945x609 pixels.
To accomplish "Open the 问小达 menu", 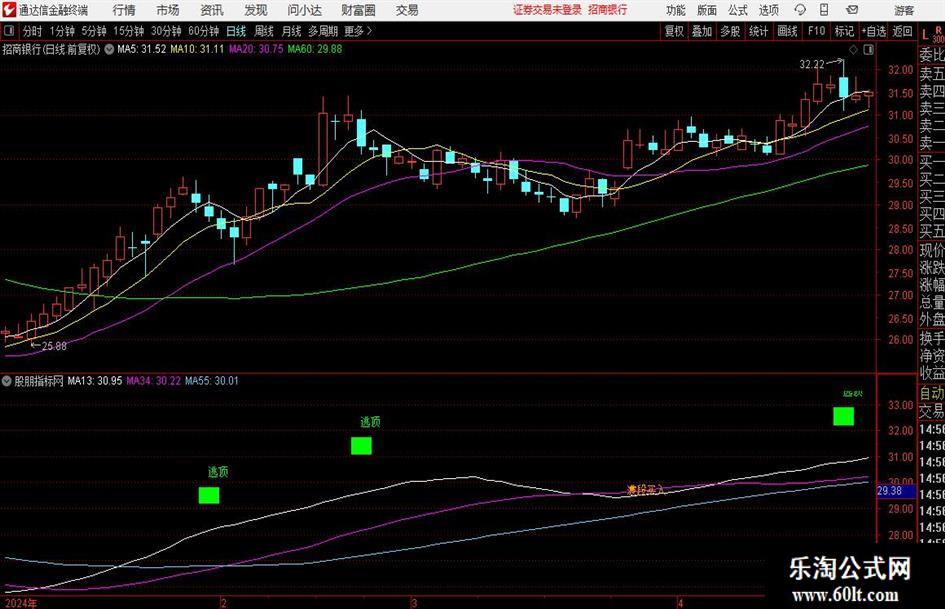I will click(304, 10).
